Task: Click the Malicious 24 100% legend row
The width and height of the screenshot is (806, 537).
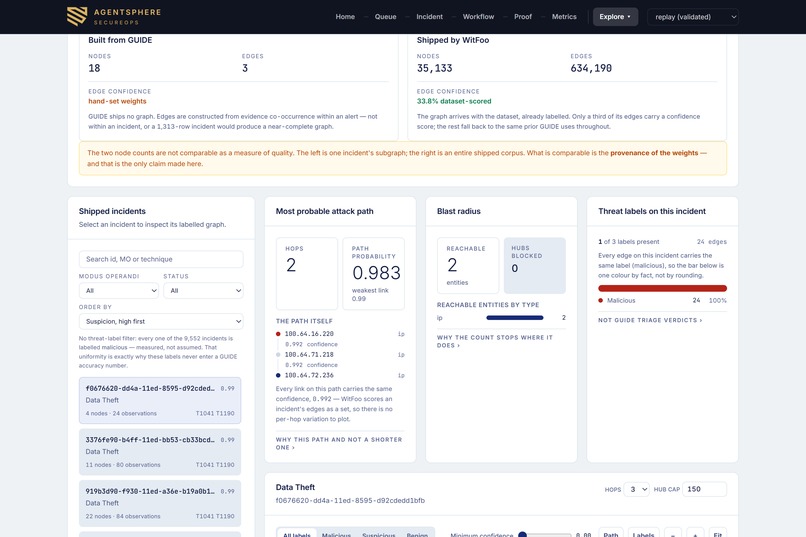Action: [662, 301]
